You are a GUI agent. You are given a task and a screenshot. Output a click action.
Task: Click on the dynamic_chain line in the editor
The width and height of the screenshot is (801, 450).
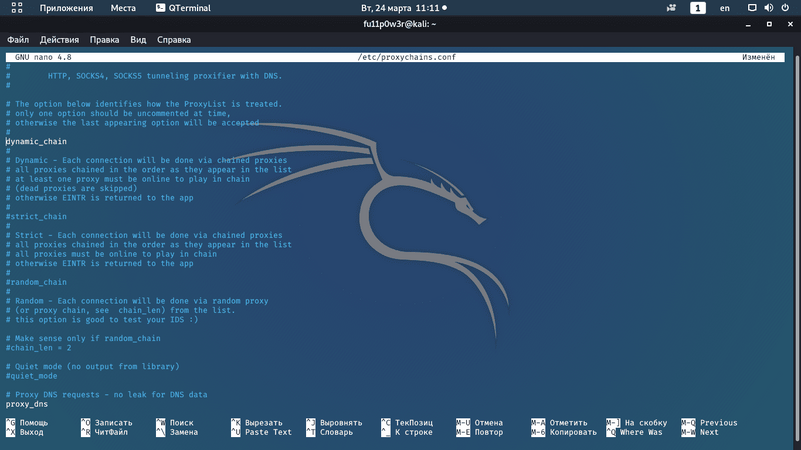pyautogui.click(x=37, y=142)
